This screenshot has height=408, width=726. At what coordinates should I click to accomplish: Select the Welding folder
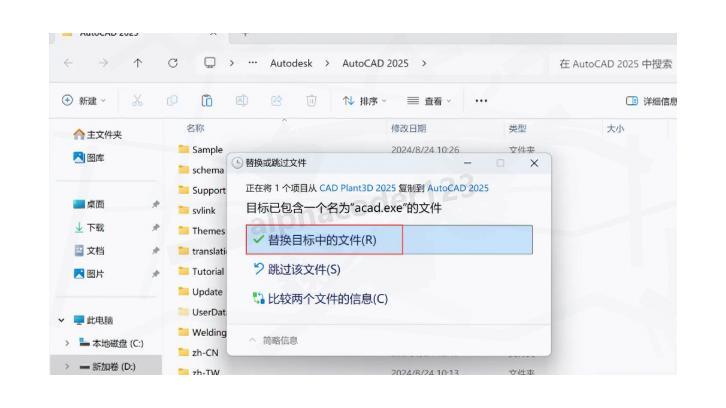pyautogui.click(x=202, y=333)
